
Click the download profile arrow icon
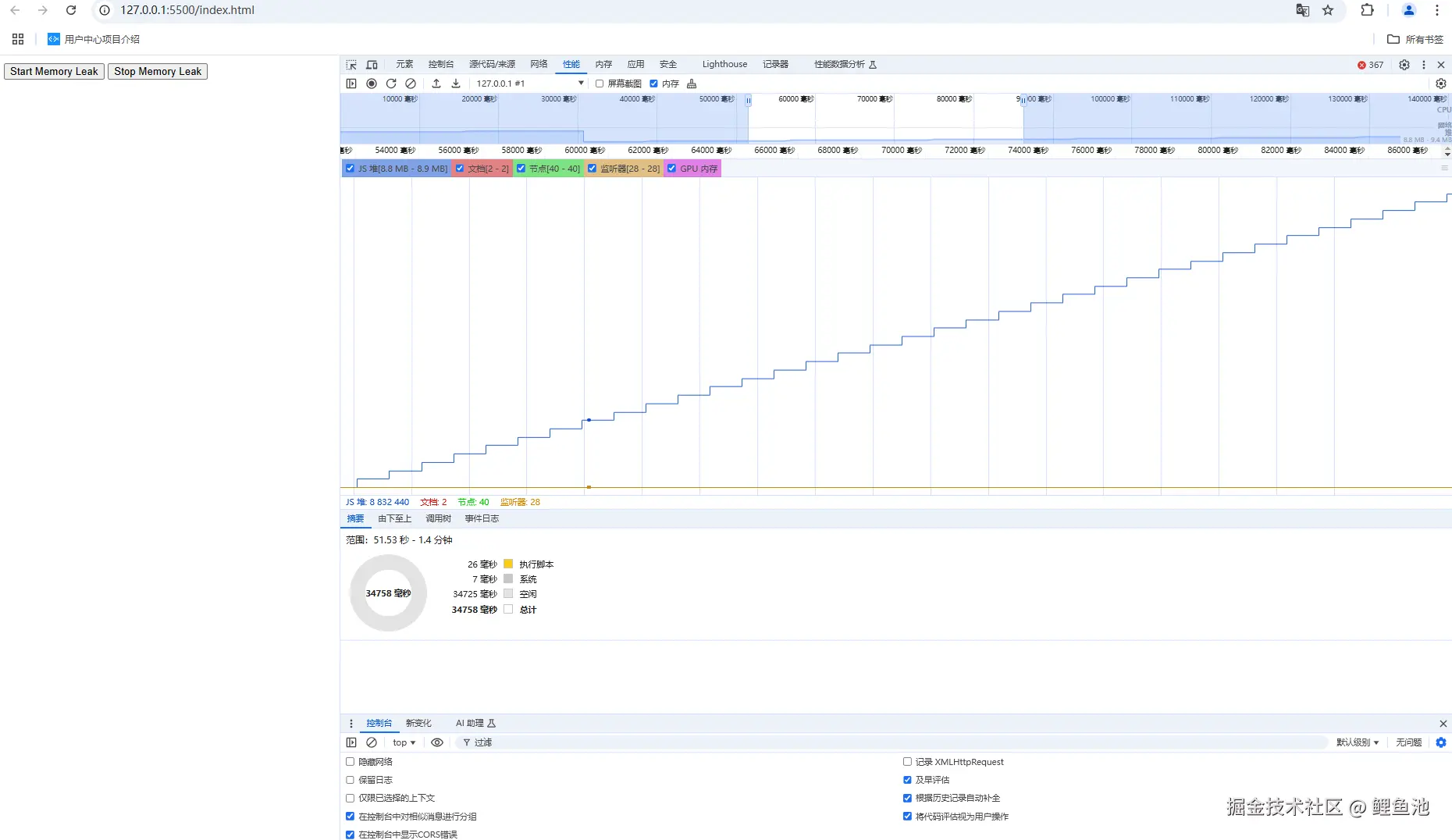(456, 84)
